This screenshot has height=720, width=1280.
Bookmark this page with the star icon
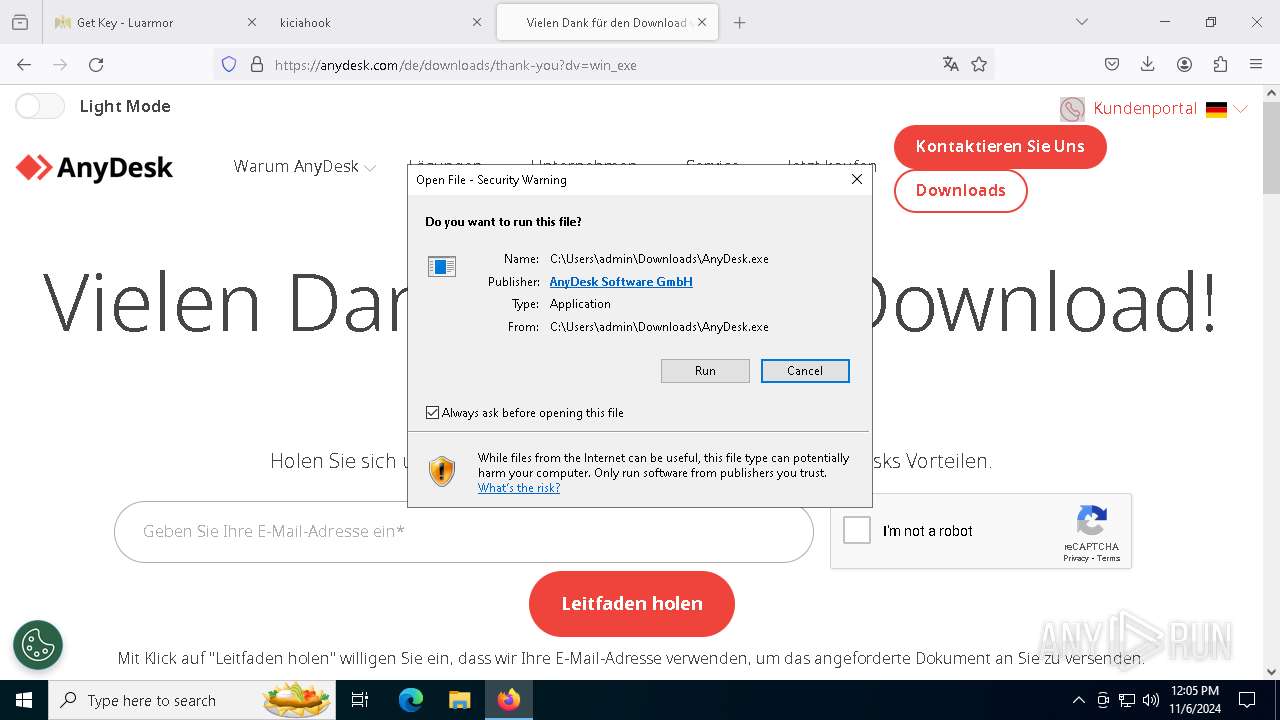(x=979, y=64)
